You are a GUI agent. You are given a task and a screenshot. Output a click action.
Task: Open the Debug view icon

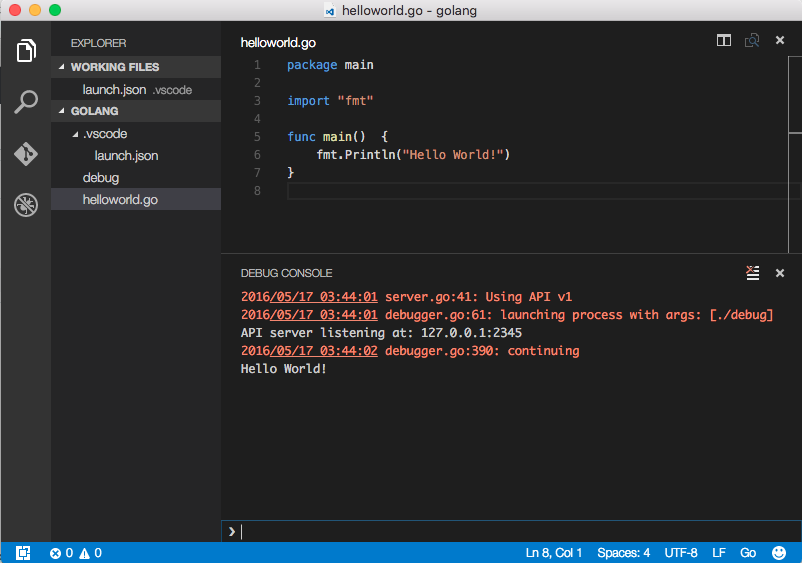(26, 205)
